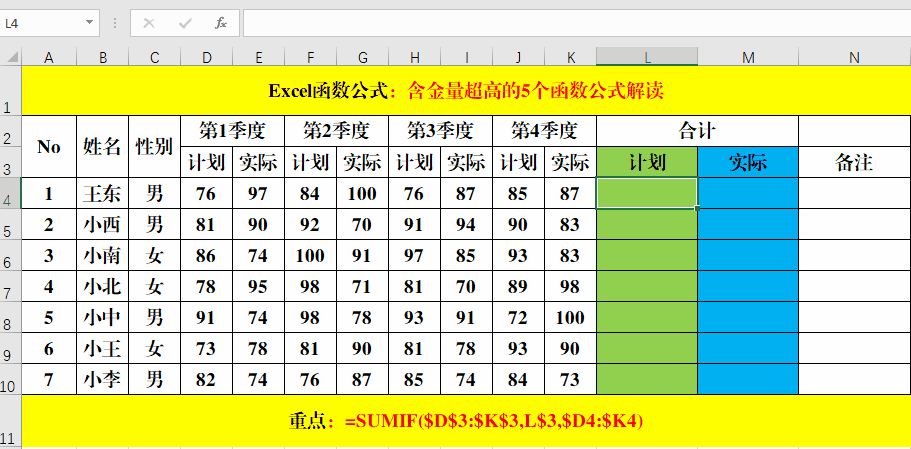Click the 备注 cell for 小中 row
This screenshot has height=449, width=911.
[854, 317]
